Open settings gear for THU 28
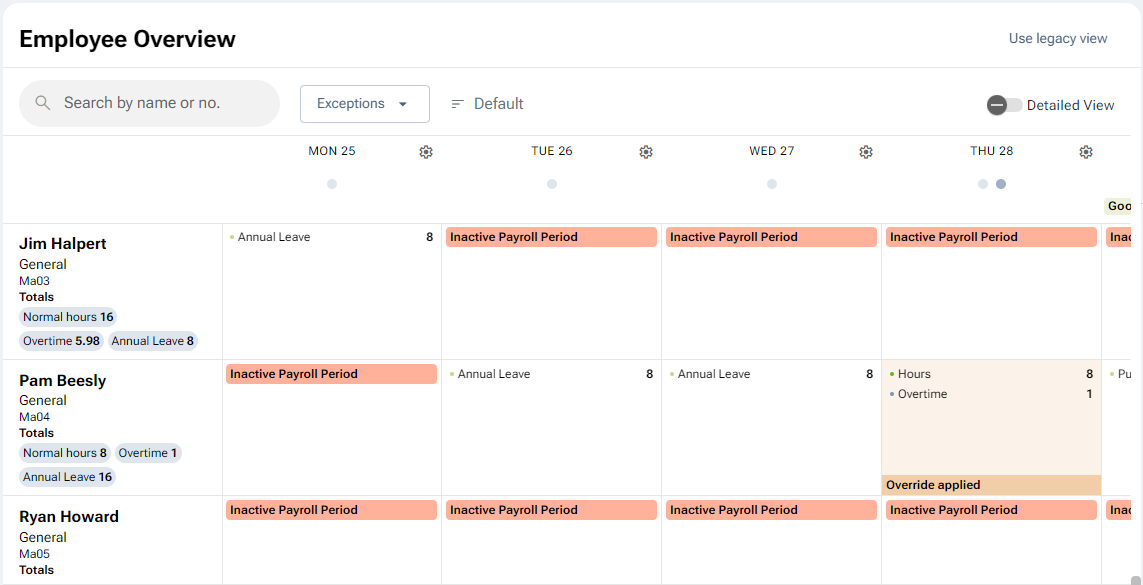 pyautogui.click(x=1086, y=152)
